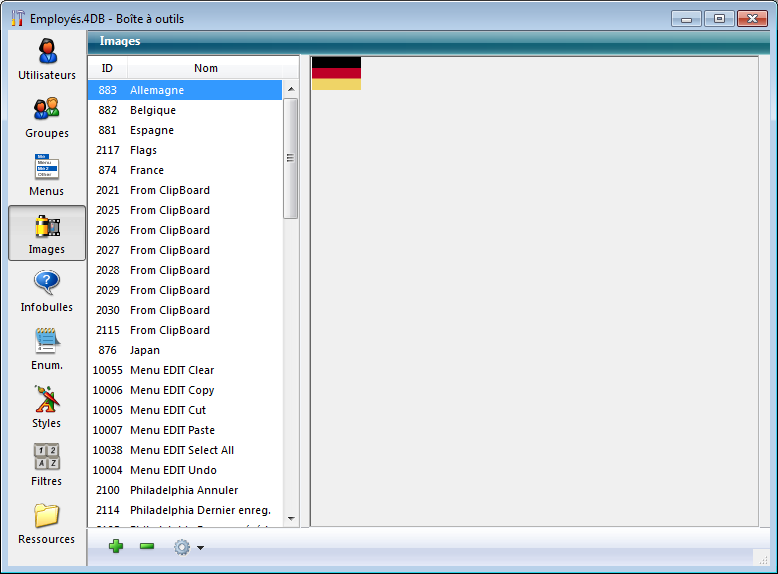Click the green plus add image button
The width and height of the screenshot is (778, 574).
(x=116, y=546)
